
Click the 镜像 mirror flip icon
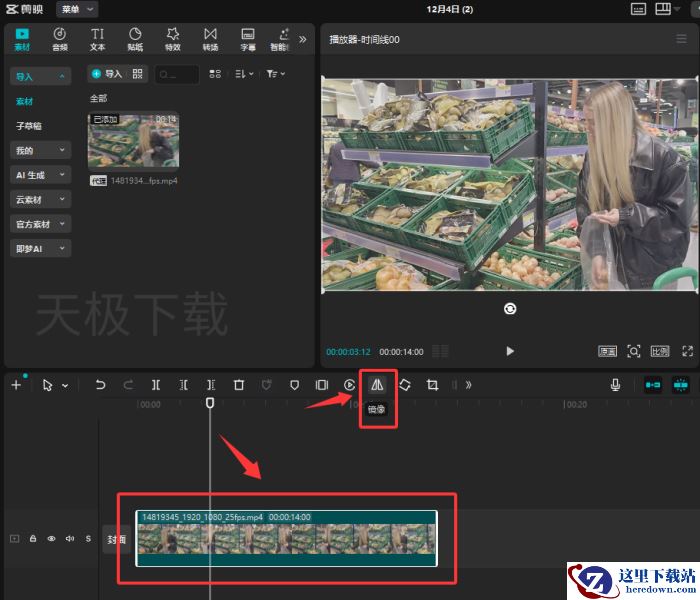(x=377, y=384)
